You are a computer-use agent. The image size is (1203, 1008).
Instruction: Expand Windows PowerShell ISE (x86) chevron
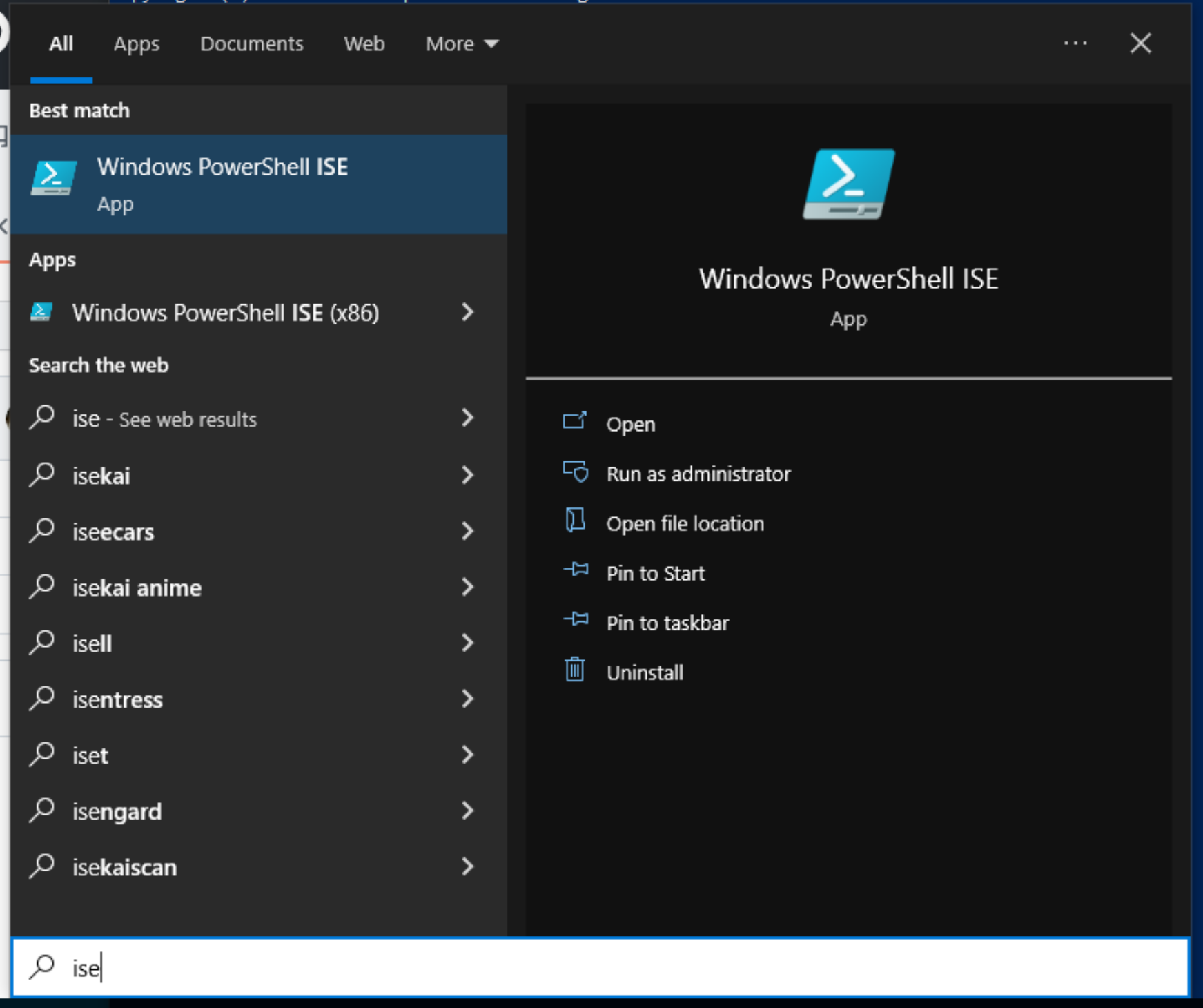[x=468, y=312]
